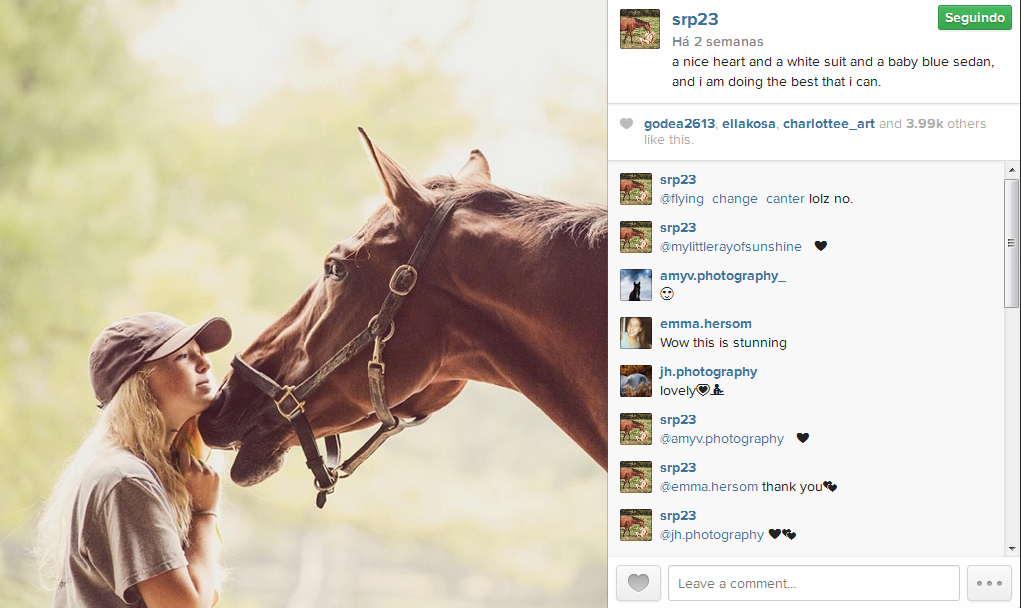Open godea2613 profile from likes
Screen dimensions: 1021x608
tap(679, 124)
